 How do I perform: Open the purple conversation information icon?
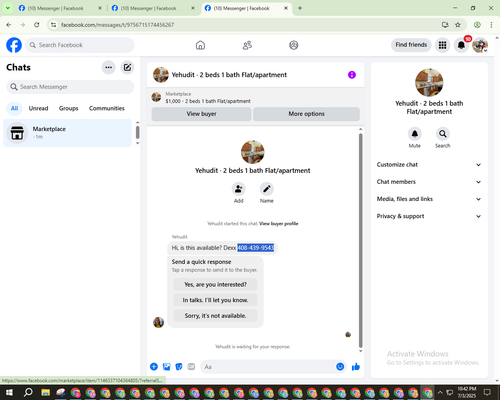(352, 75)
